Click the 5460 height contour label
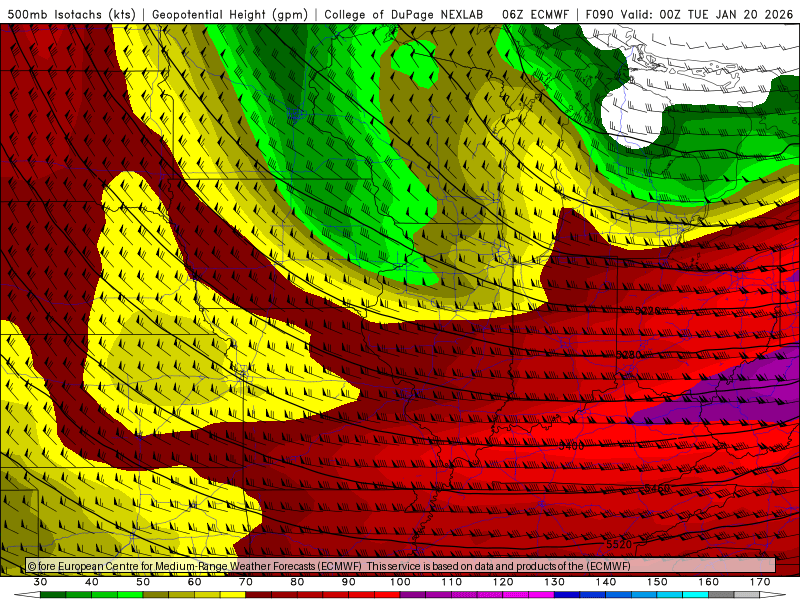This screenshot has height=600, width=800. 657,489
